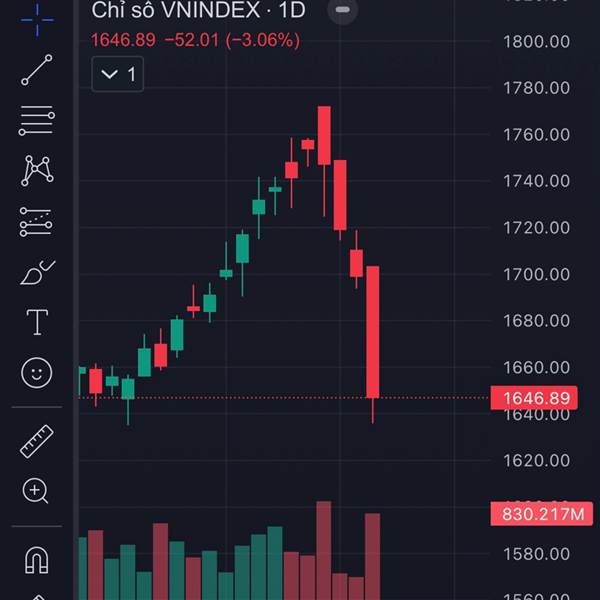Select the XABCD pattern drawing tool

click(x=37, y=170)
